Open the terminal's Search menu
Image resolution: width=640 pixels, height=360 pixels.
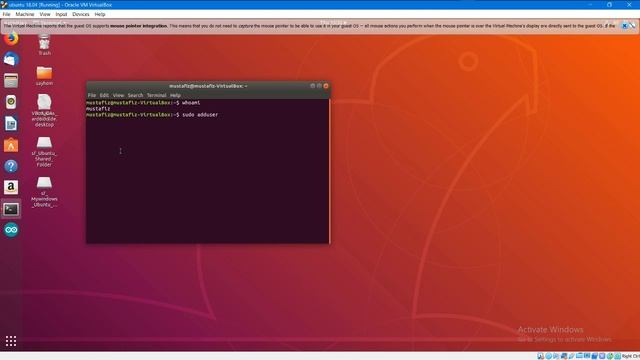(x=136, y=95)
